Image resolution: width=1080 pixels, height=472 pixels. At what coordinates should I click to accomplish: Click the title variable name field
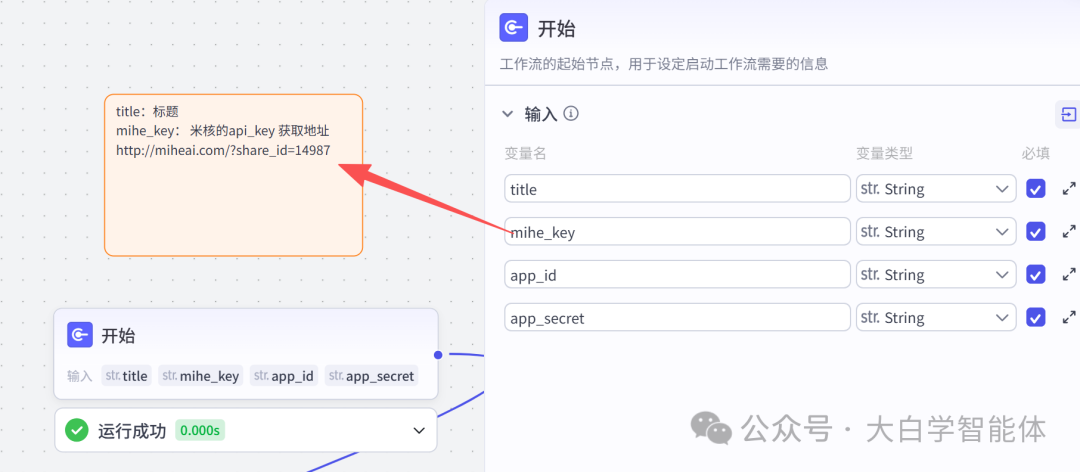click(x=677, y=189)
